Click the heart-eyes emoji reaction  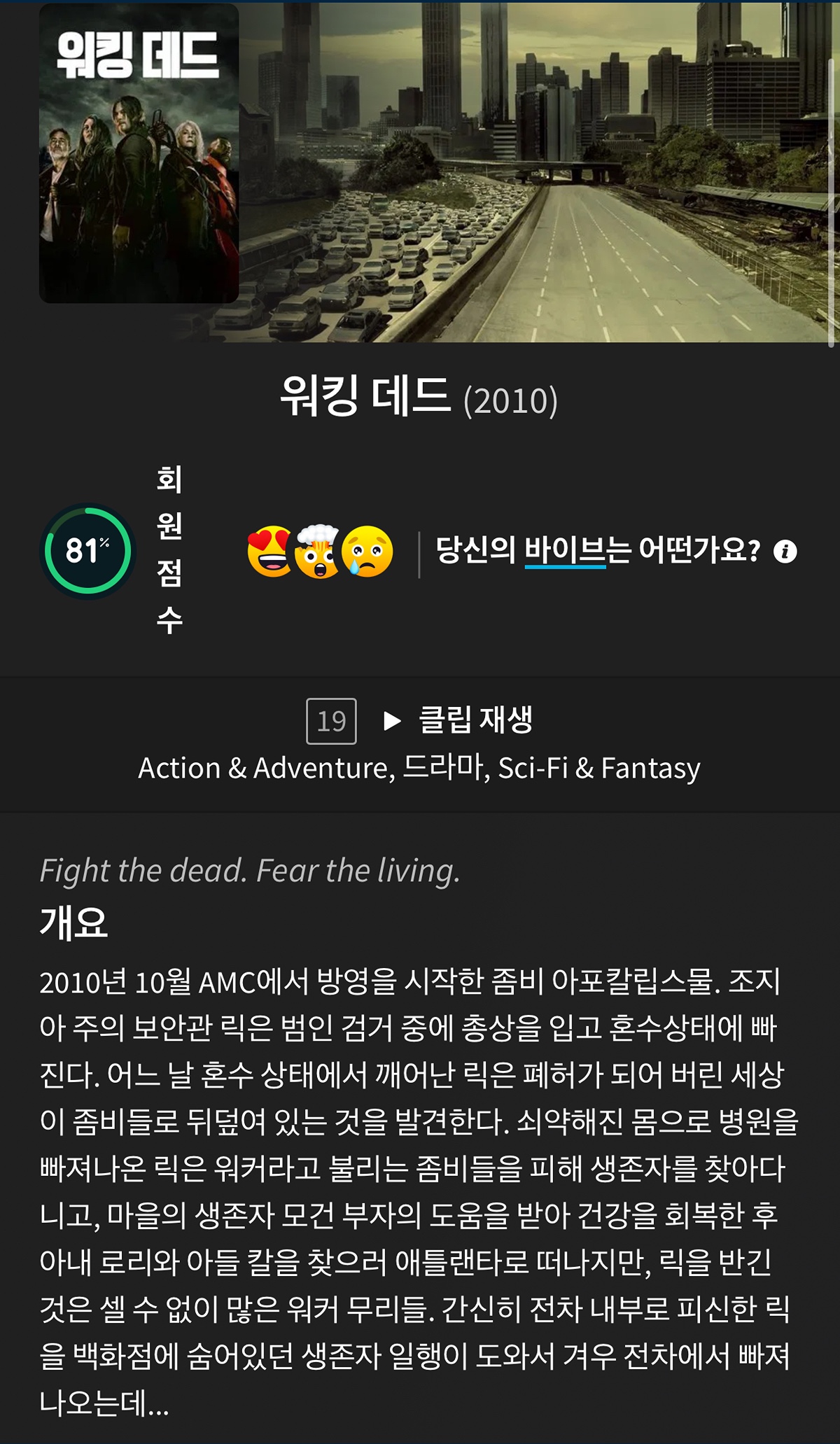[270, 552]
